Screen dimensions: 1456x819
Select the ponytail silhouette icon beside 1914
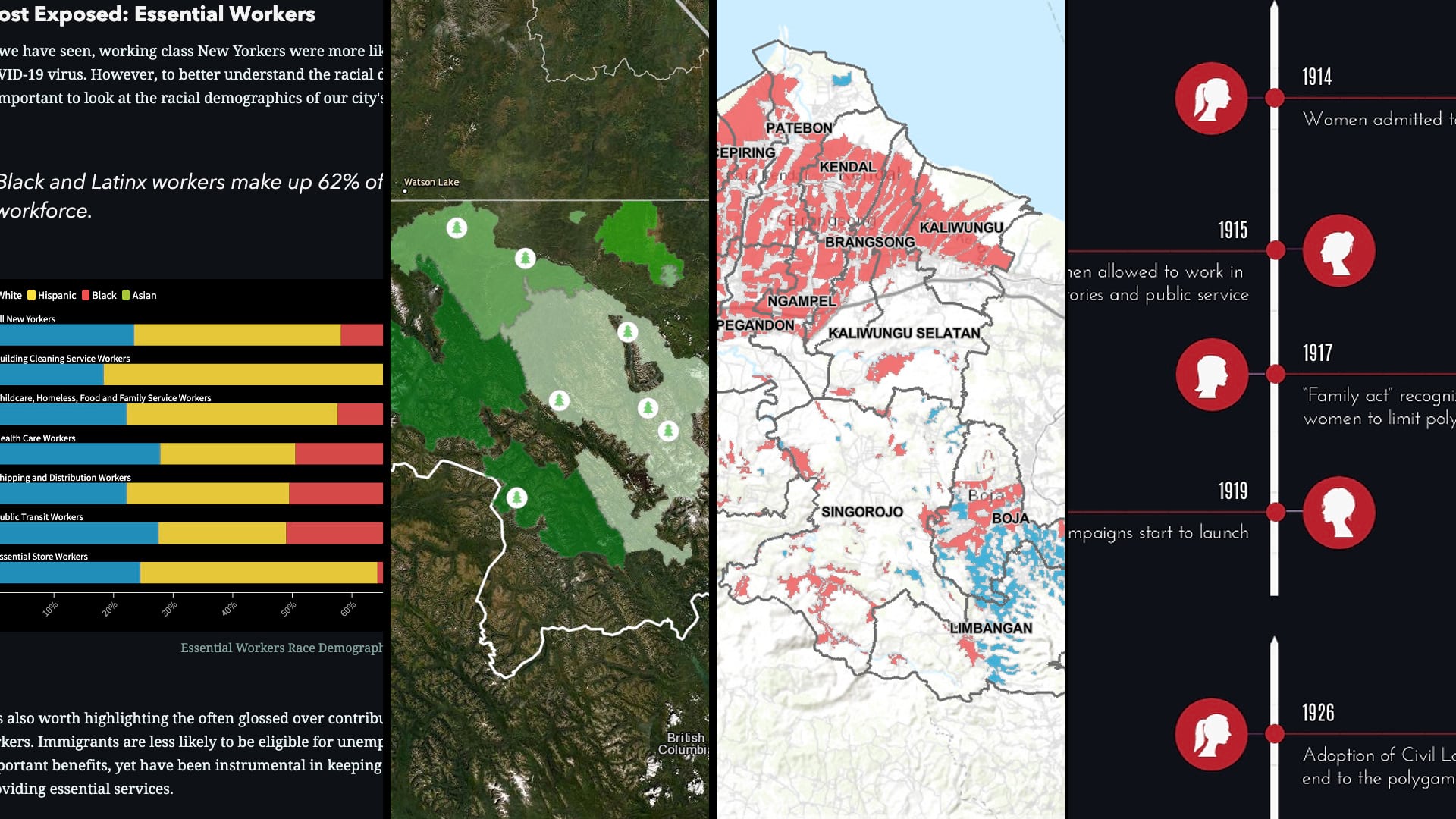[1211, 97]
